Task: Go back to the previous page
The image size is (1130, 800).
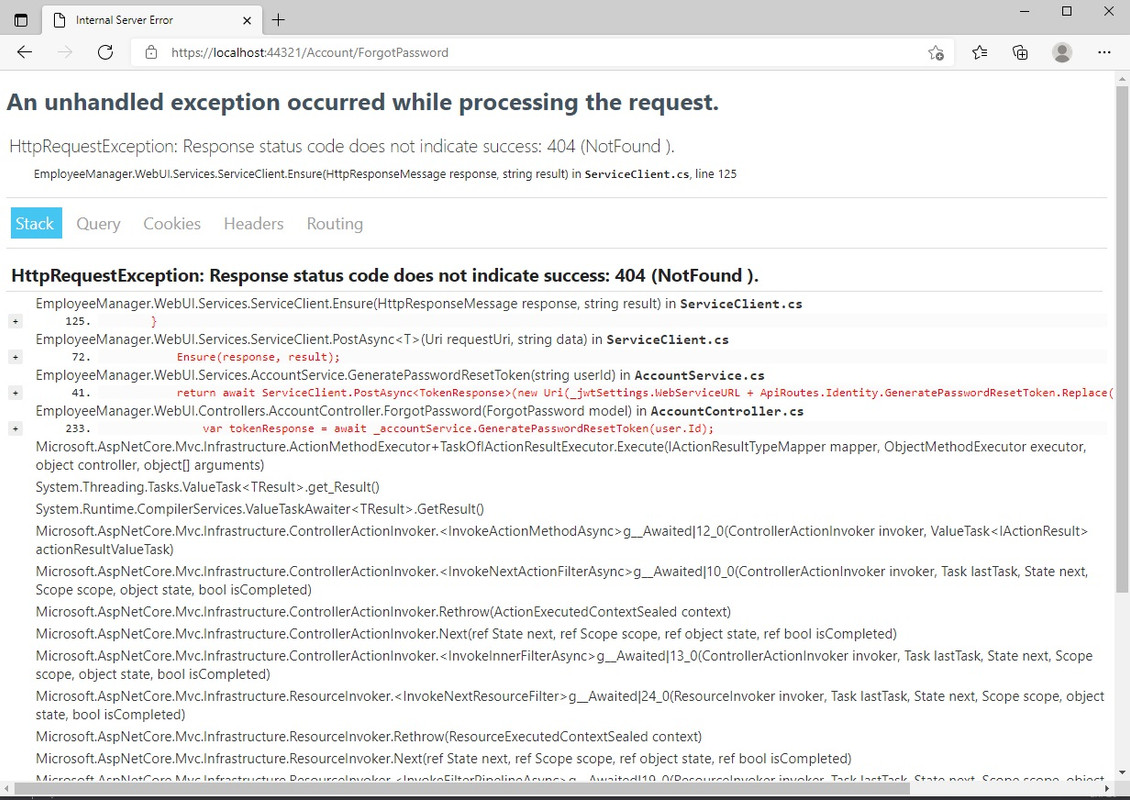Action: point(25,52)
